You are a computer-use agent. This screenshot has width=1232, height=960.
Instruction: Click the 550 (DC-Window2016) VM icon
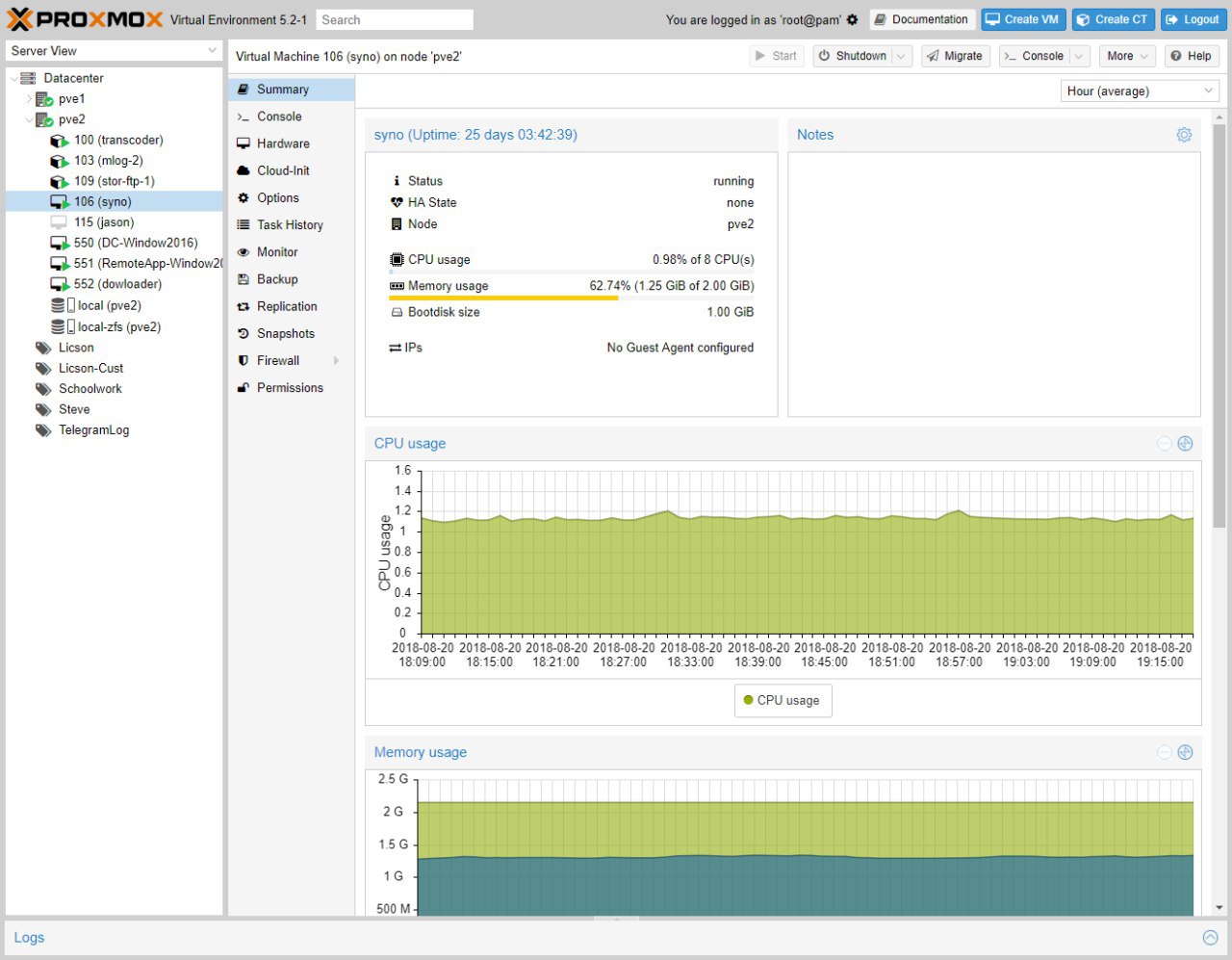pyautogui.click(x=59, y=244)
